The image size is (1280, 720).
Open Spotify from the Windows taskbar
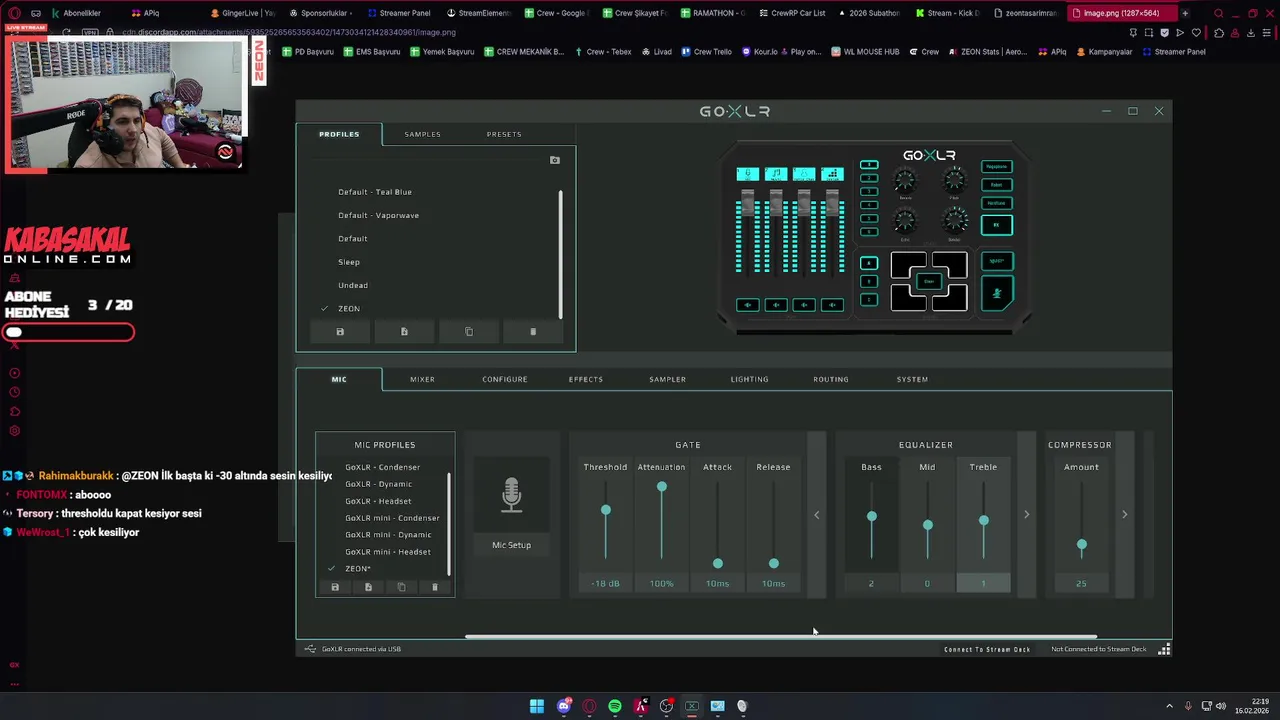coord(615,706)
